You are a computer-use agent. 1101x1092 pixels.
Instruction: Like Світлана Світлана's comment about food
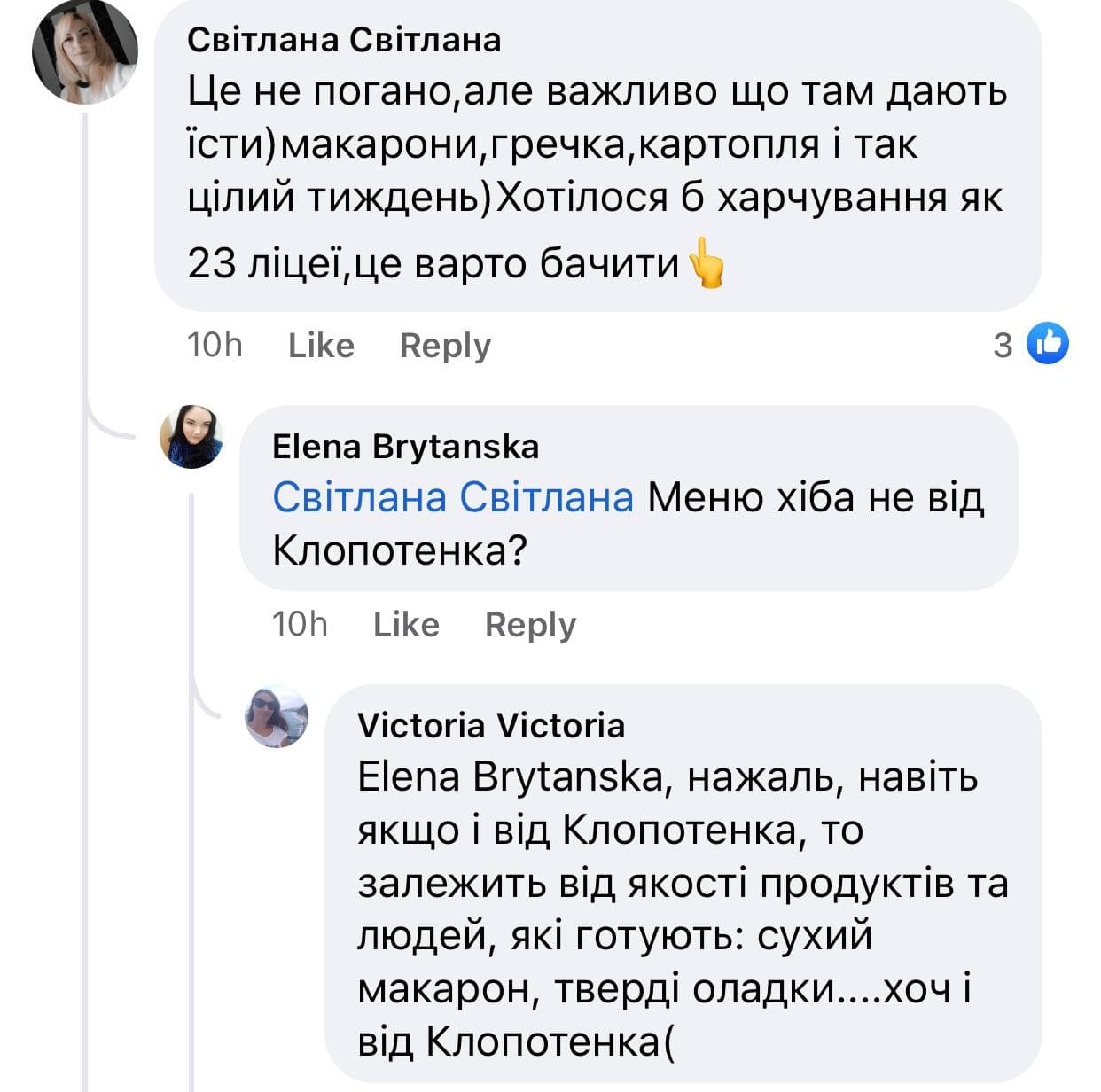point(321,345)
